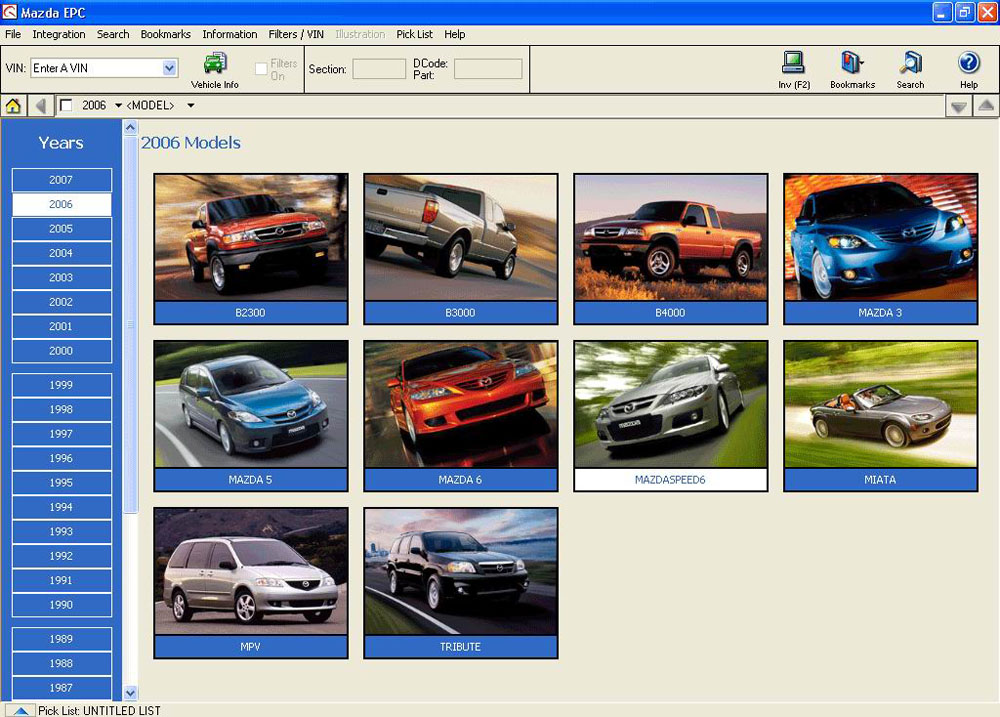Open the Integration menu
This screenshot has height=717, width=1000.
coord(59,34)
